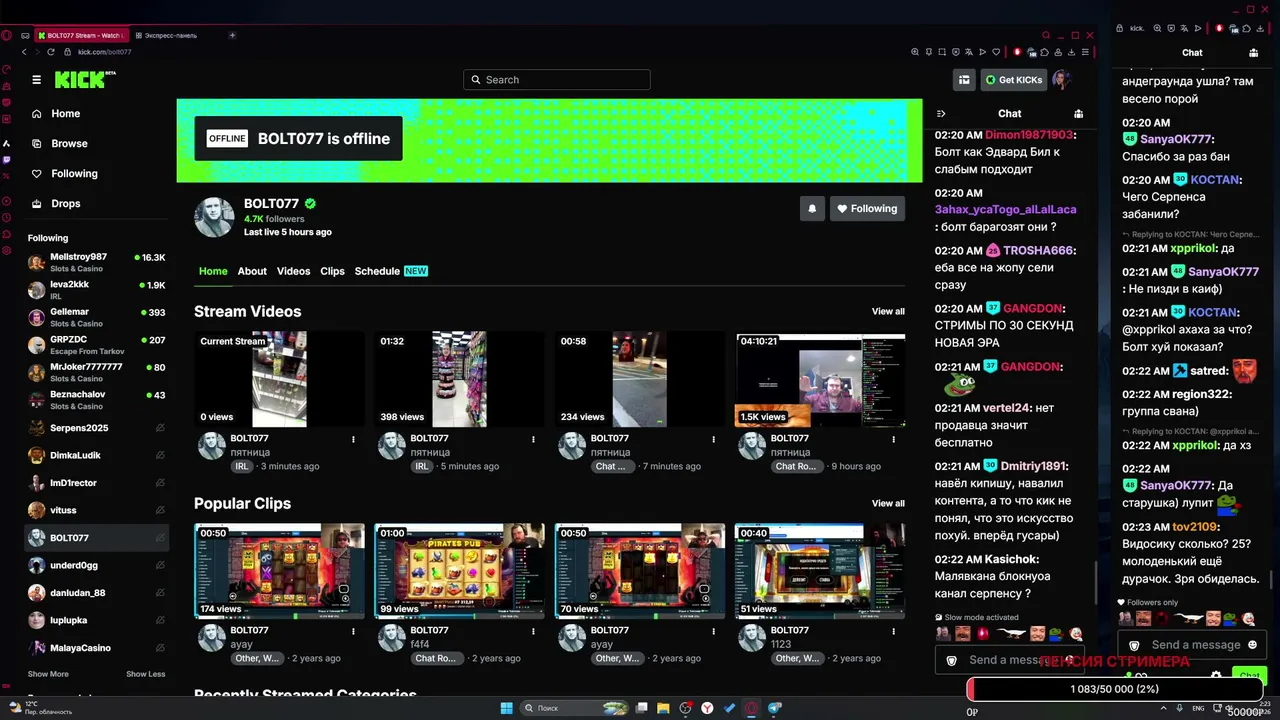Open the 04:10:21 video thumbnail

[820, 379]
